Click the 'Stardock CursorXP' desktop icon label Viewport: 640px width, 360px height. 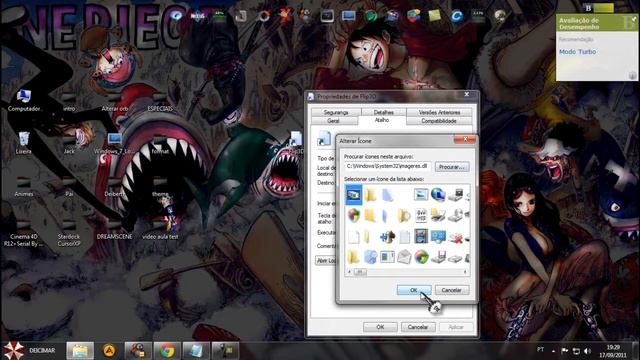(69, 240)
